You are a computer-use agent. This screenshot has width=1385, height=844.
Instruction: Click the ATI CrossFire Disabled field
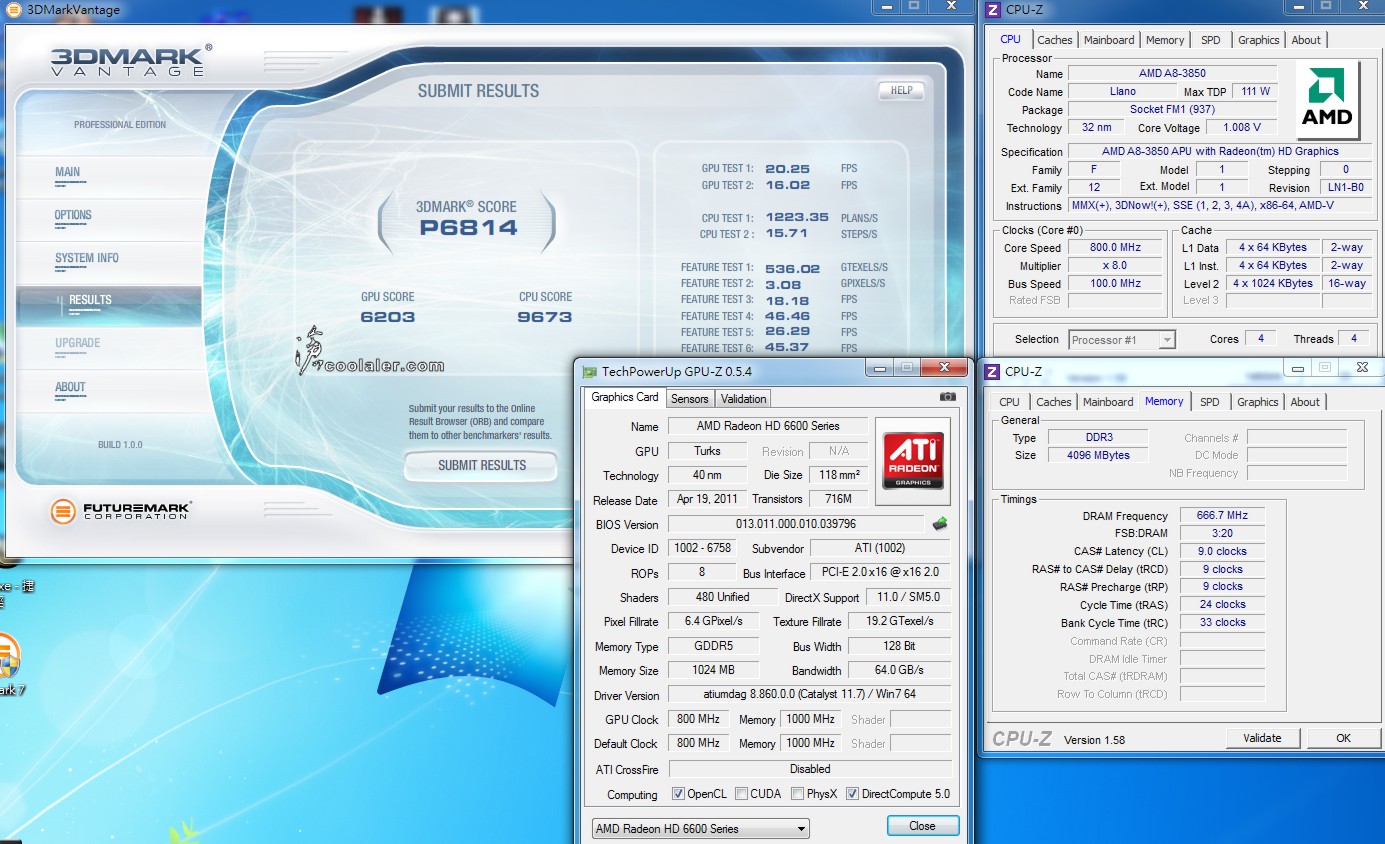coord(810,769)
